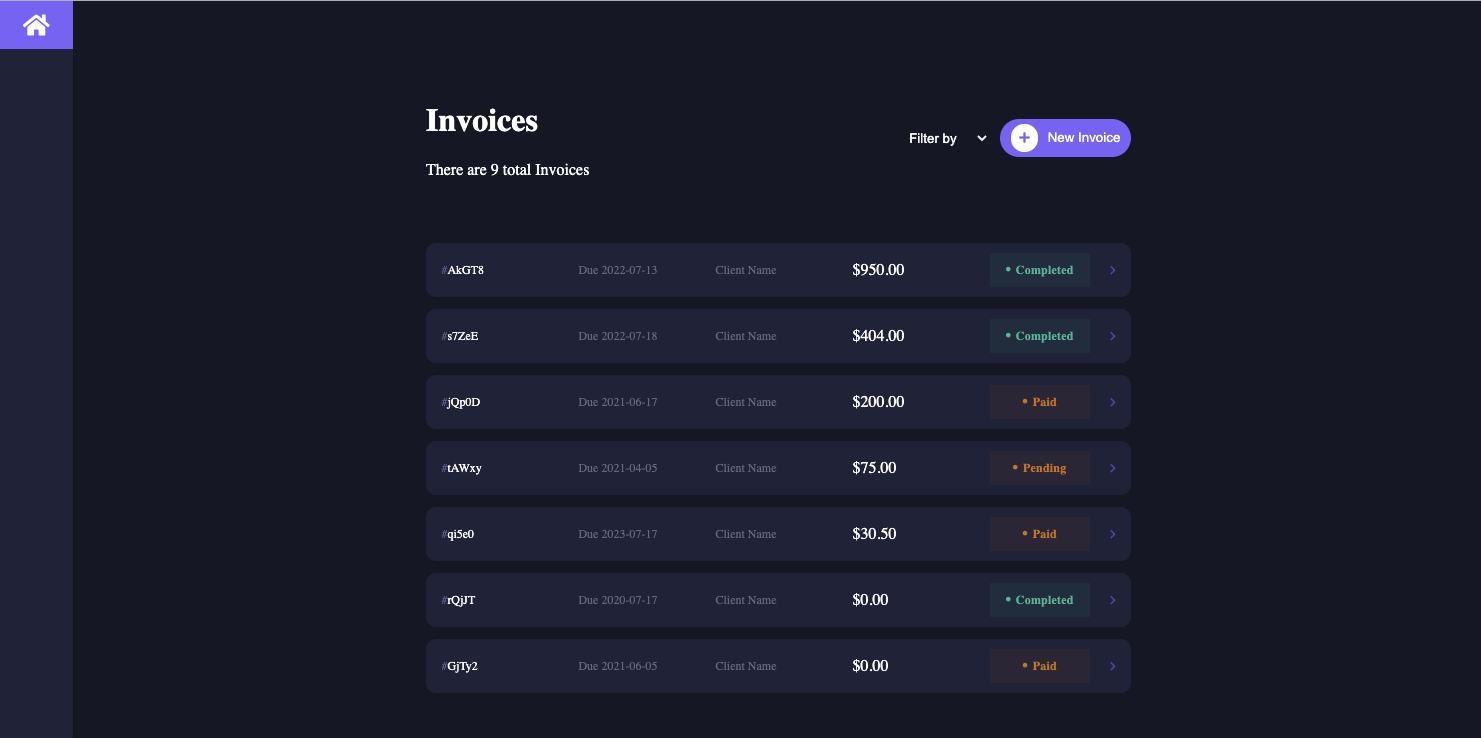1481x738 pixels.
Task: Click the arrow icon on invoice s7ZeE
Action: [x=1112, y=335]
